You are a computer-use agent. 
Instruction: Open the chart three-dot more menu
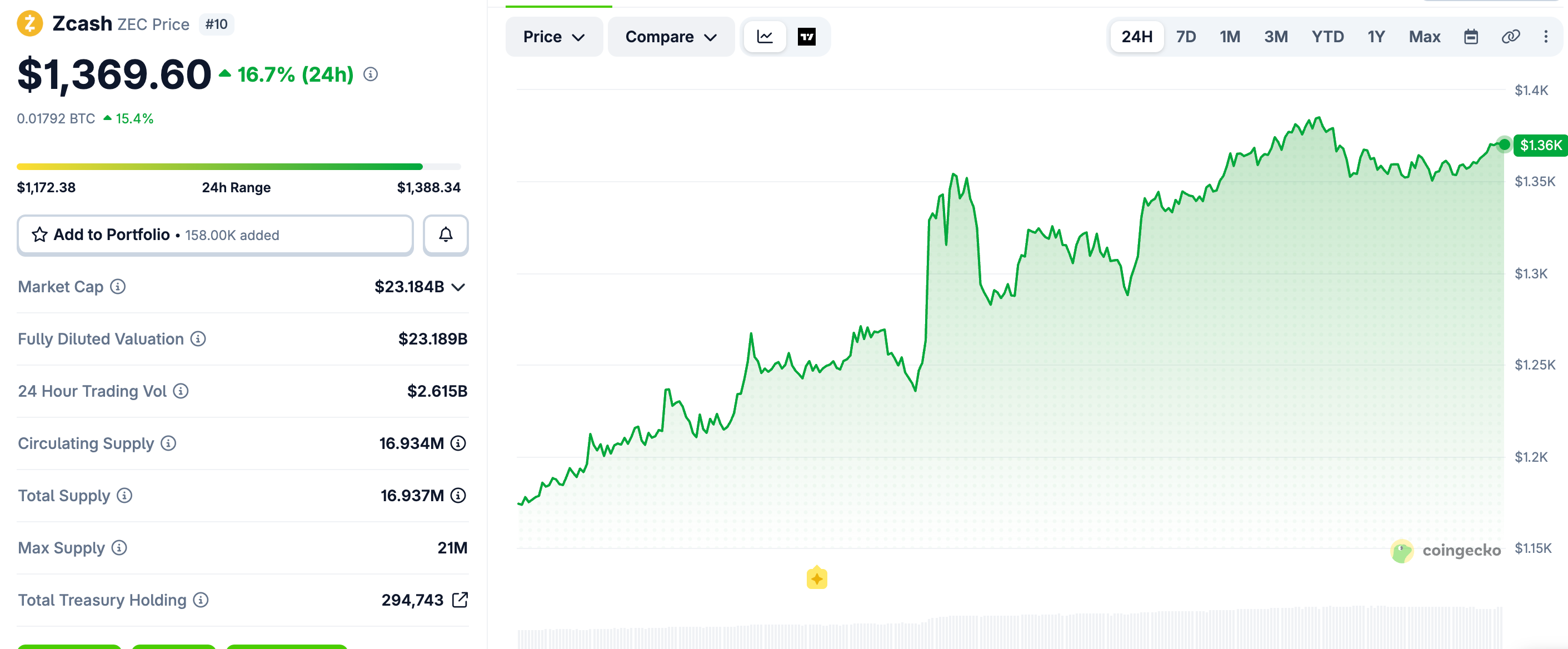(x=1545, y=37)
